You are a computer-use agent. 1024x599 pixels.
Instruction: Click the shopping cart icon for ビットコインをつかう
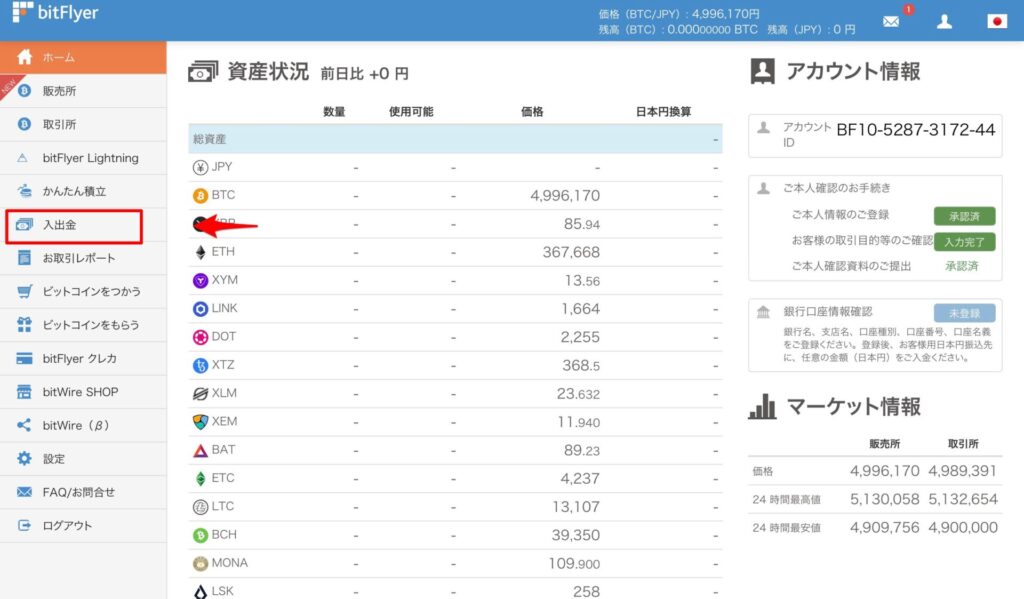(x=24, y=291)
